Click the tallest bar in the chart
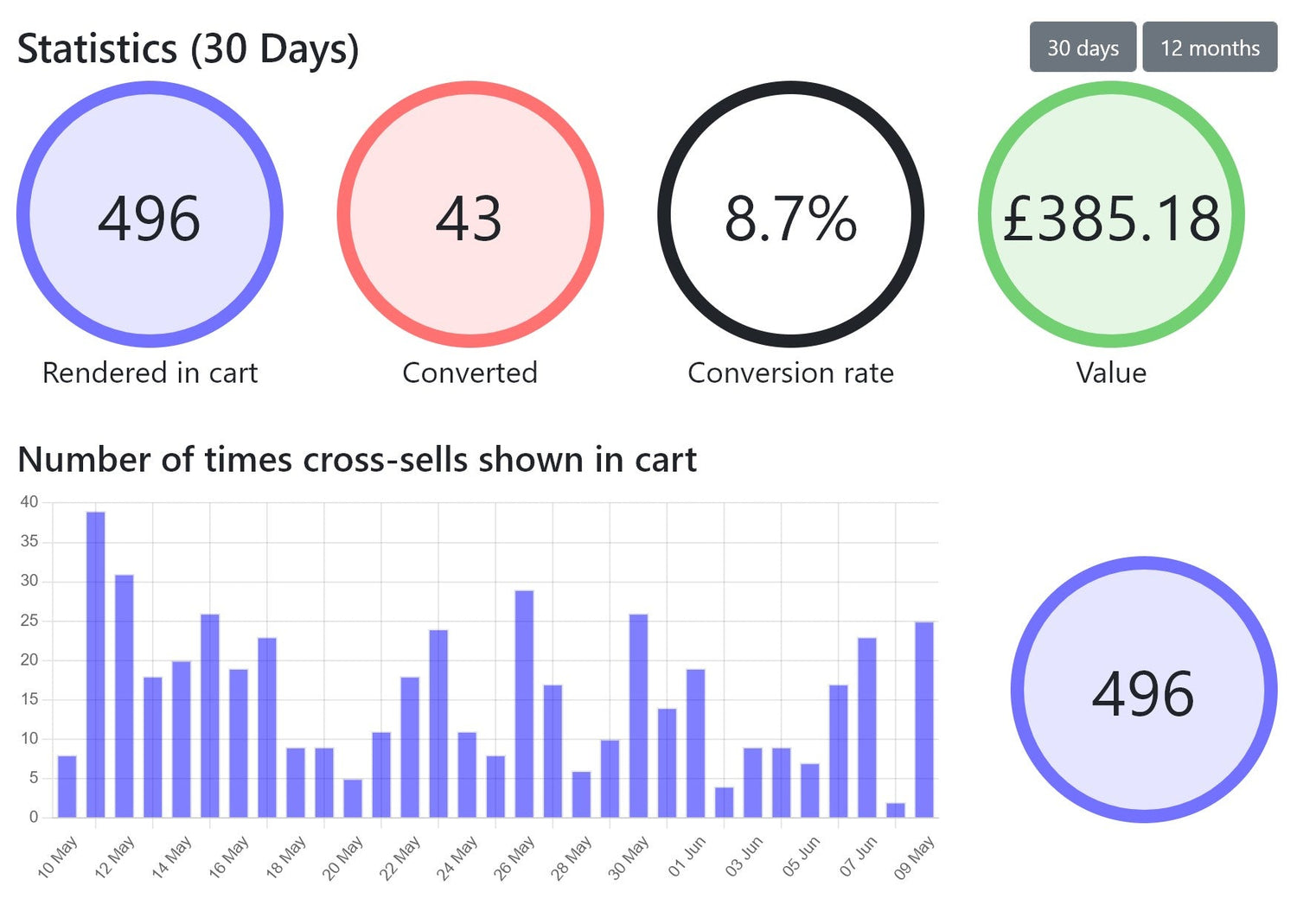The height and width of the screenshot is (924, 1297). click(96, 664)
